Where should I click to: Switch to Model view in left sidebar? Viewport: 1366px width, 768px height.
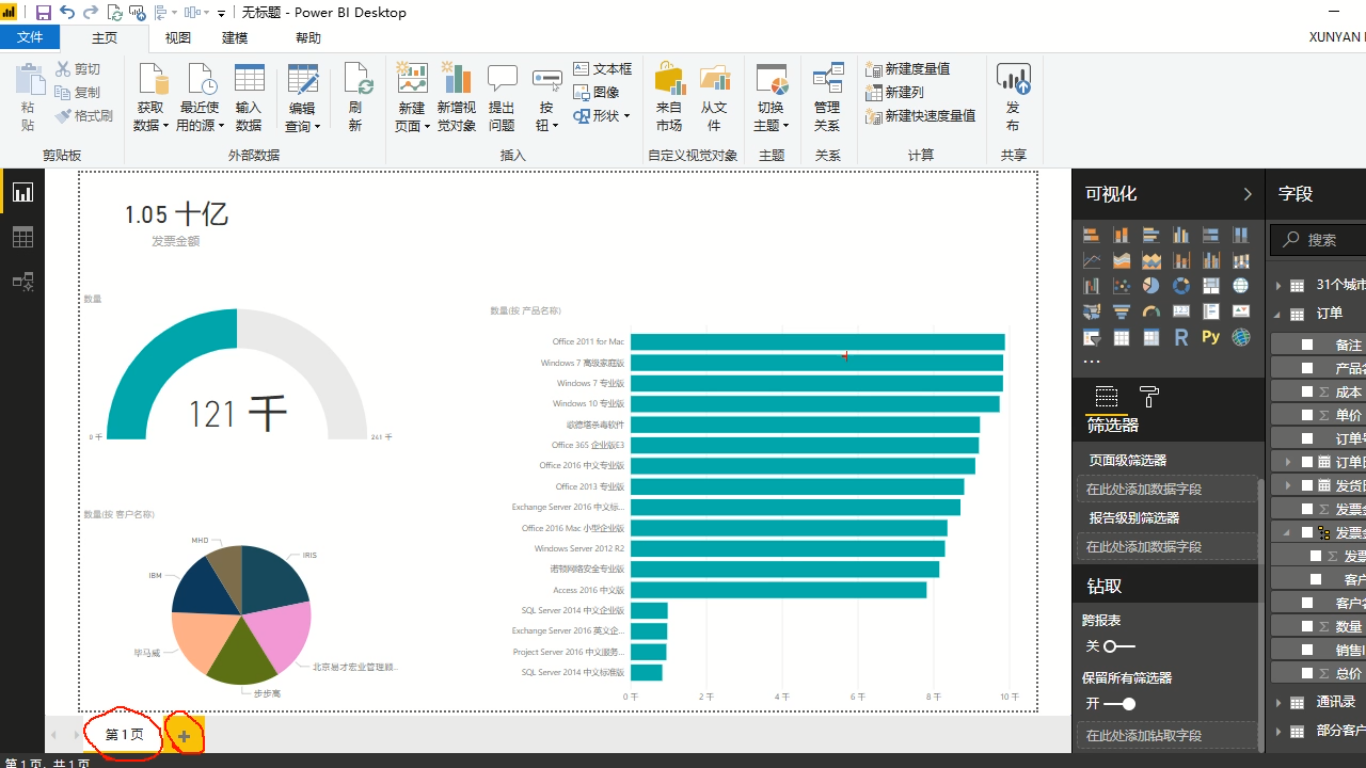(x=22, y=282)
